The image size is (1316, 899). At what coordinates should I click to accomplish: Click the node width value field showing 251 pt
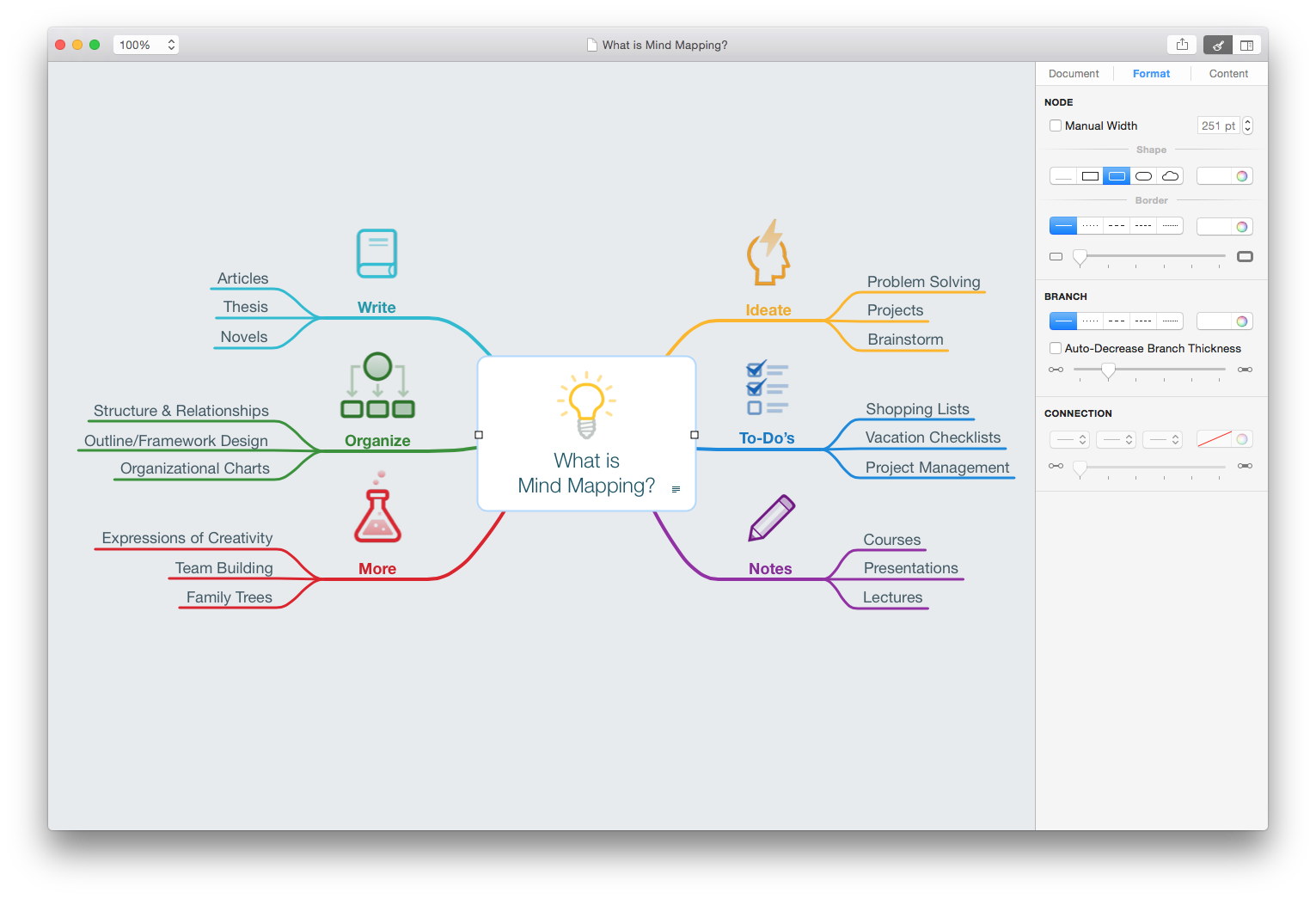[x=1217, y=125]
